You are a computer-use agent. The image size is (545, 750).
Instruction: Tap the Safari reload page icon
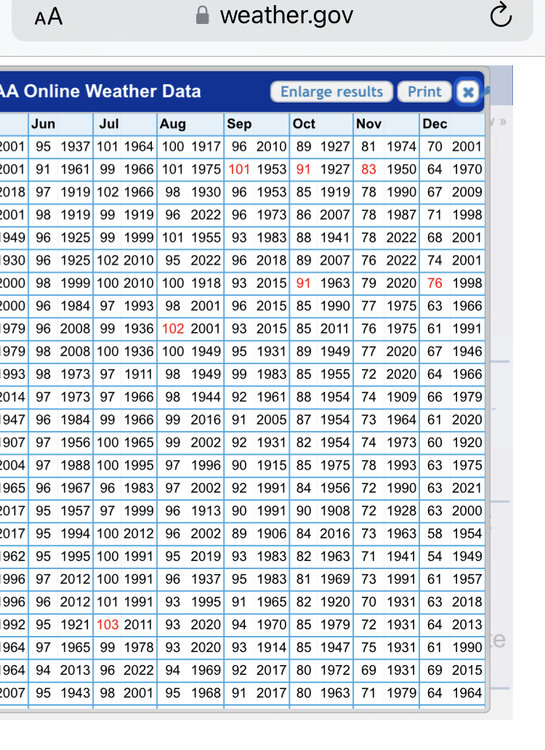pos(501,15)
